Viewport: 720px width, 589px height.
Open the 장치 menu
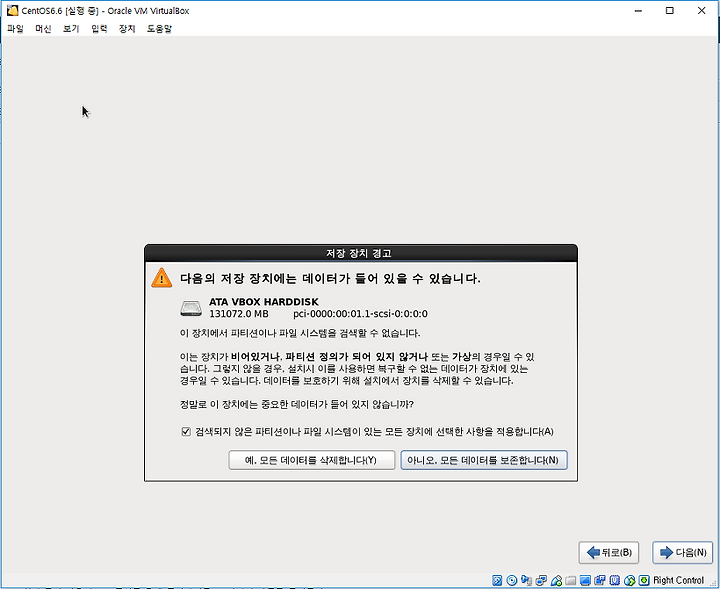(127, 28)
